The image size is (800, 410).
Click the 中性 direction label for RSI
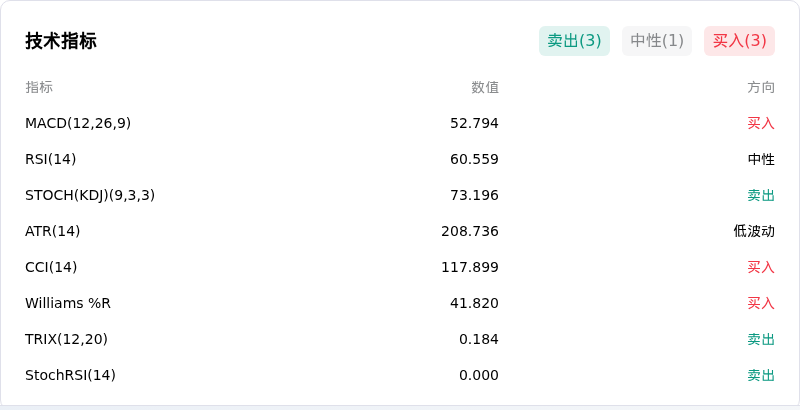pyautogui.click(x=761, y=159)
